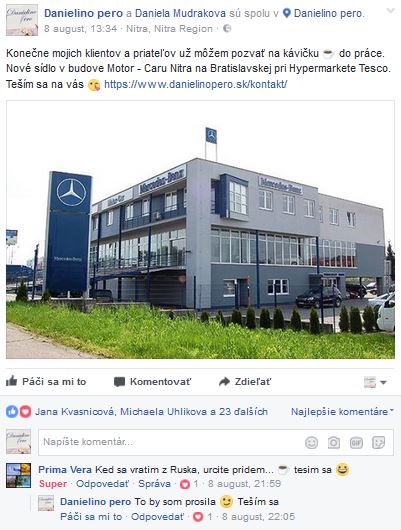Screen dimensions: 401x530
Task: Click the emoji icon in comment box
Action: tap(311, 442)
